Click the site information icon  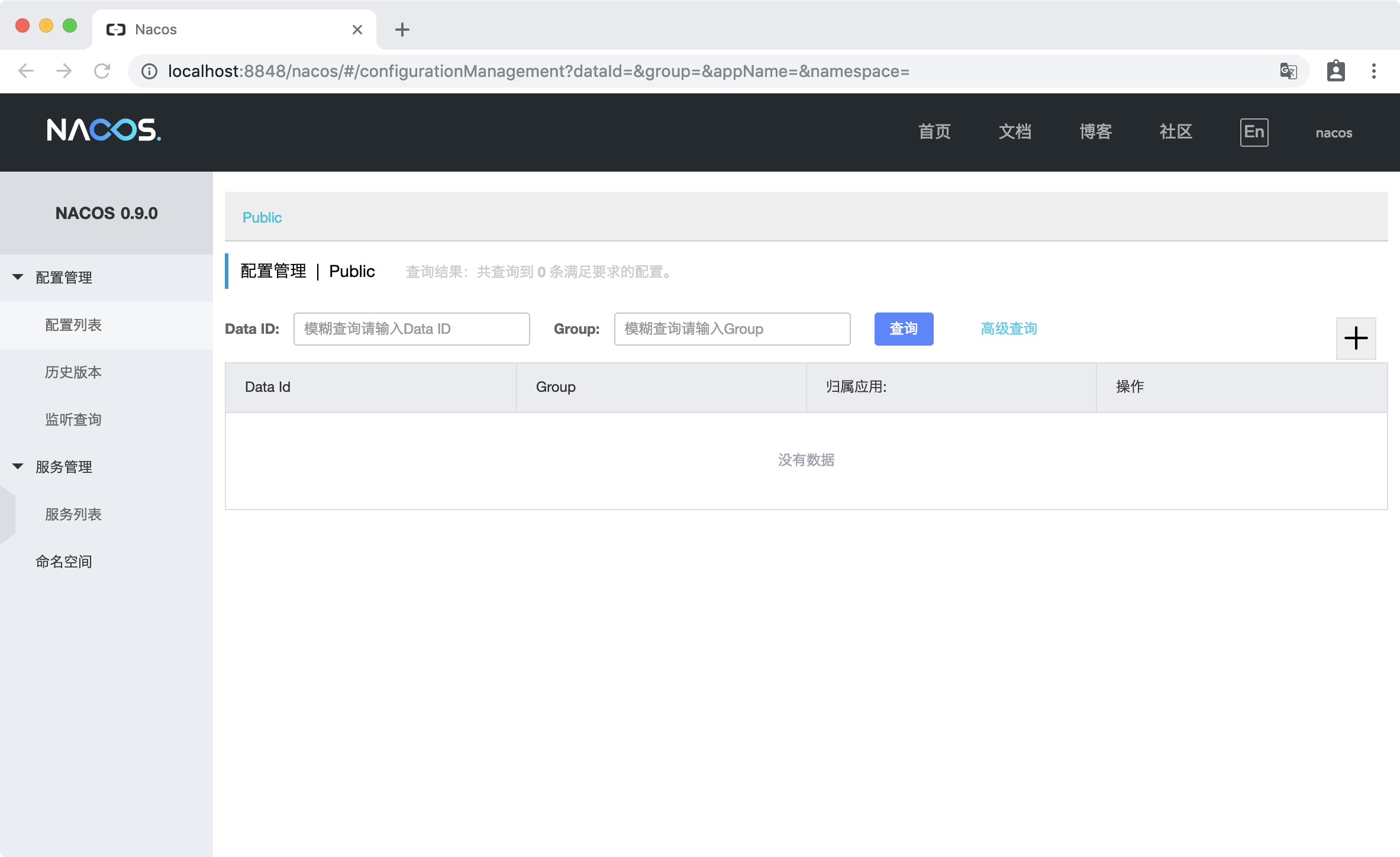click(150, 71)
